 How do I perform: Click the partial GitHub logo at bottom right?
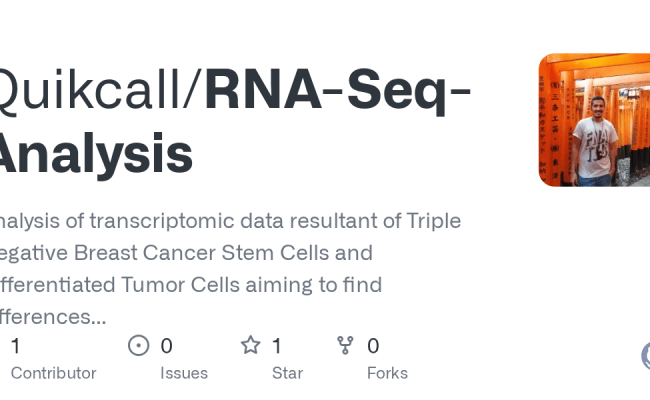point(645,355)
